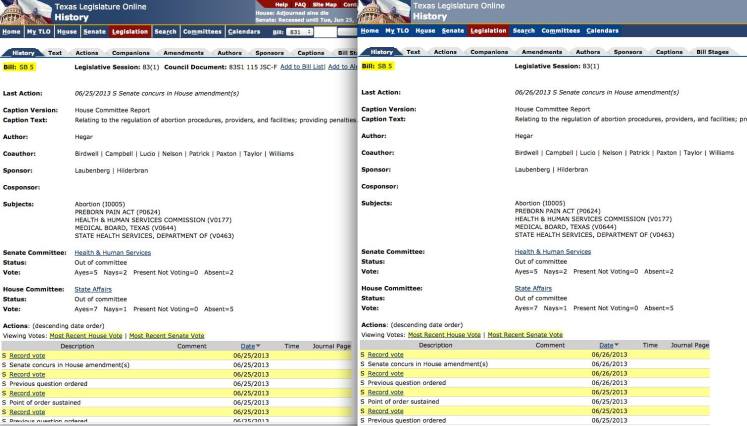Open the Committees menu in the right window

point(562,31)
